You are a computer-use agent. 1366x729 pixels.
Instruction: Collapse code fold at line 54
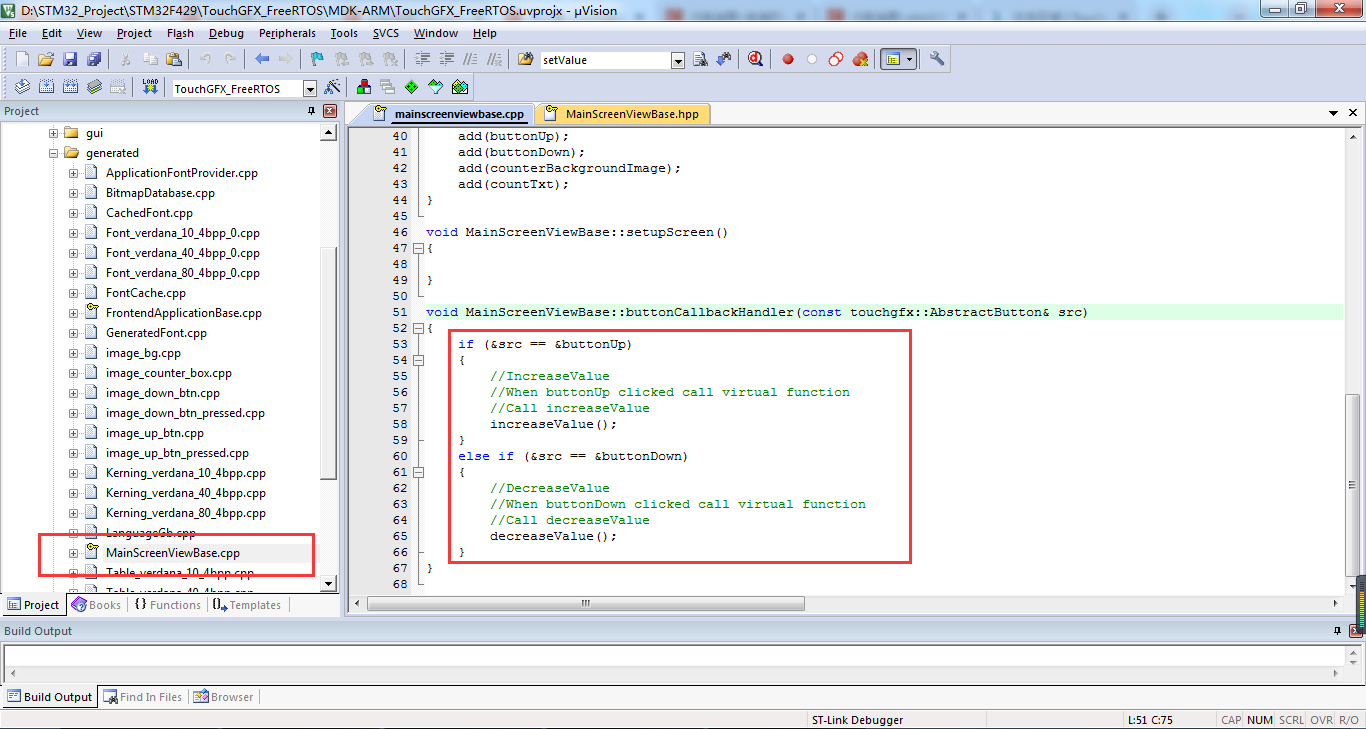pyautogui.click(x=417, y=360)
